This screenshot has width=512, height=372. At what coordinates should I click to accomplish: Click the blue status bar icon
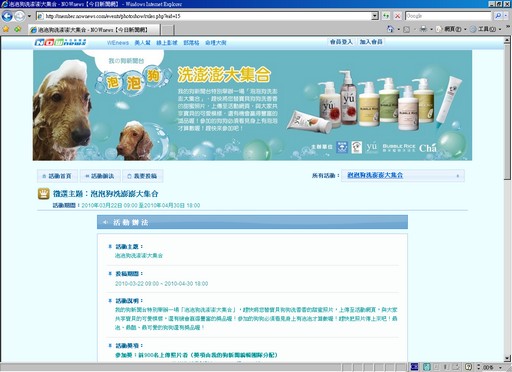pyautogui.click(x=414, y=367)
